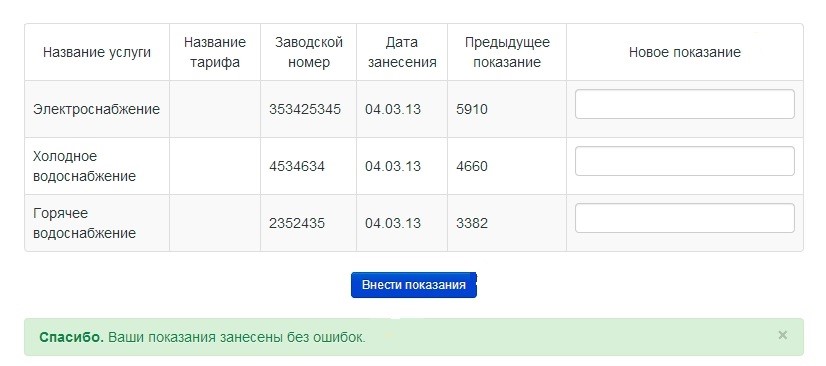The height and width of the screenshot is (366, 826).
Task: Click serial number 2352435
Action: pos(297,223)
